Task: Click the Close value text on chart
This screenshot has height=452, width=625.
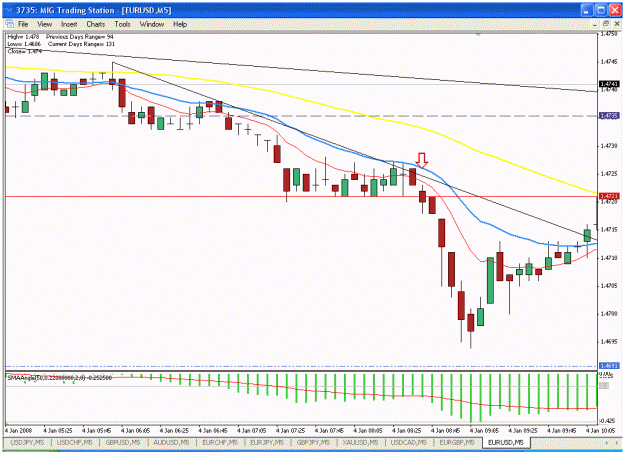Action: pyautogui.click(x=24, y=51)
